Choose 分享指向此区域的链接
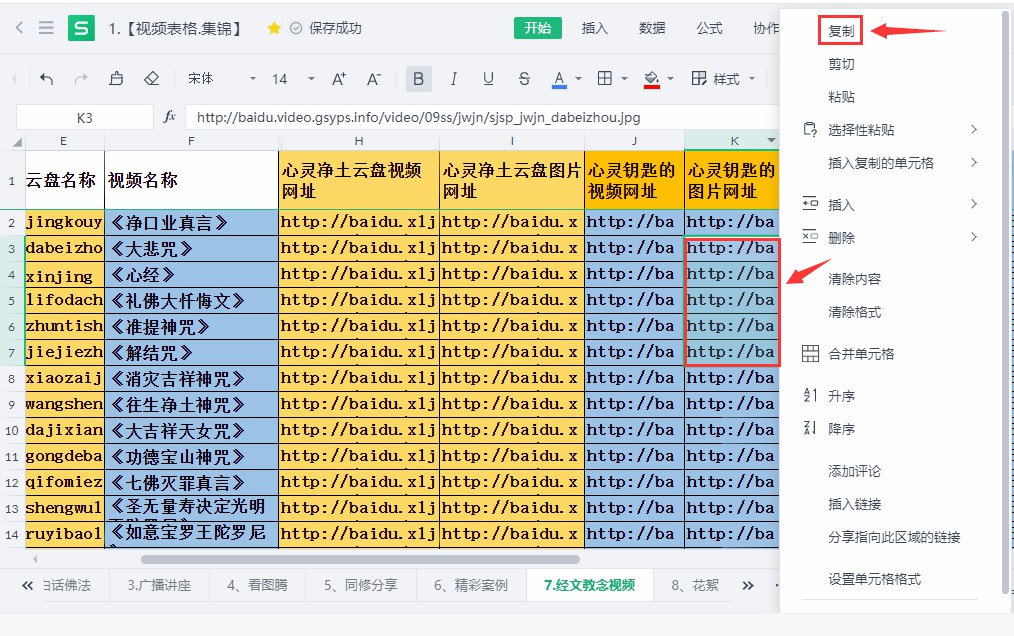The image size is (1014, 636). point(894,537)
